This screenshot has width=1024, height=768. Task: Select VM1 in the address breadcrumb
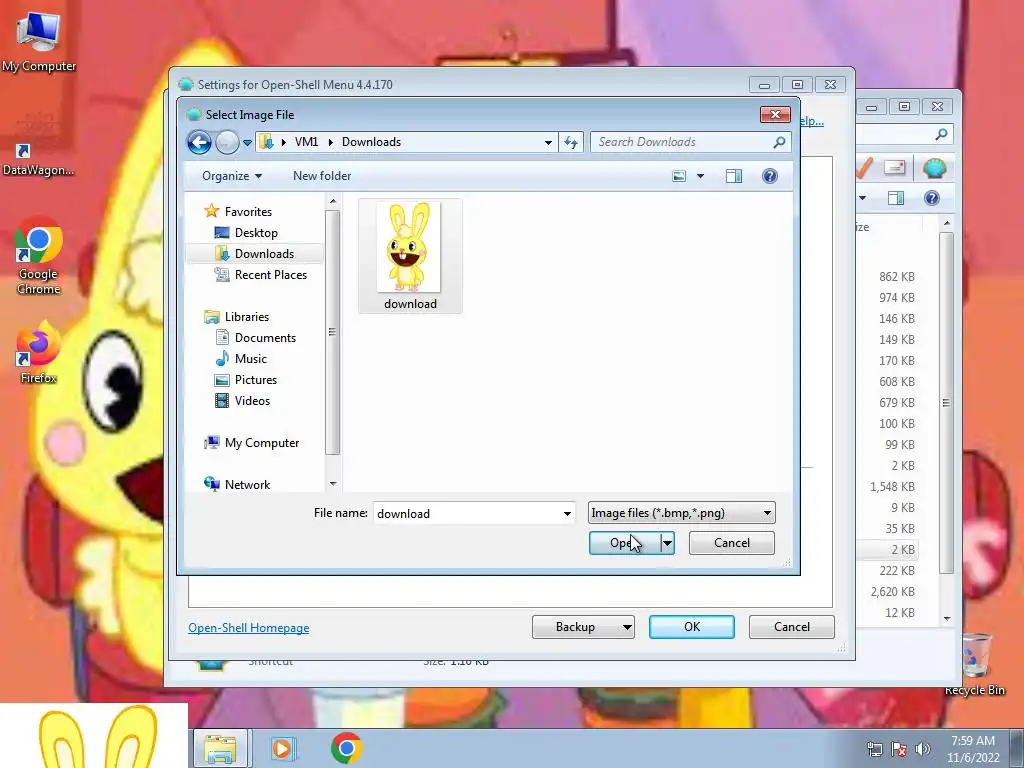pyautogui.click(x=306, y=142)
